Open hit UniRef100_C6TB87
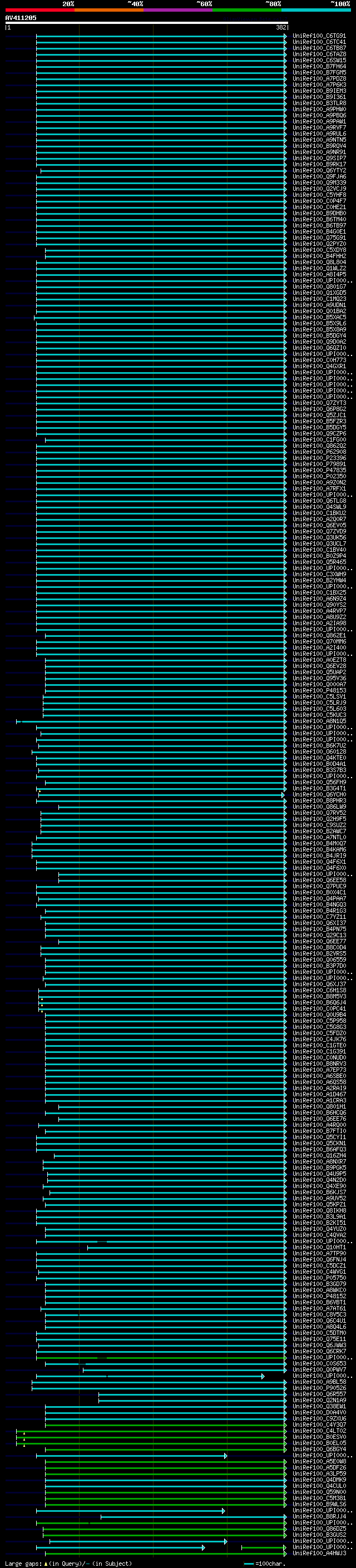This screenshot has width=356, height=1568. coord(319,48)
